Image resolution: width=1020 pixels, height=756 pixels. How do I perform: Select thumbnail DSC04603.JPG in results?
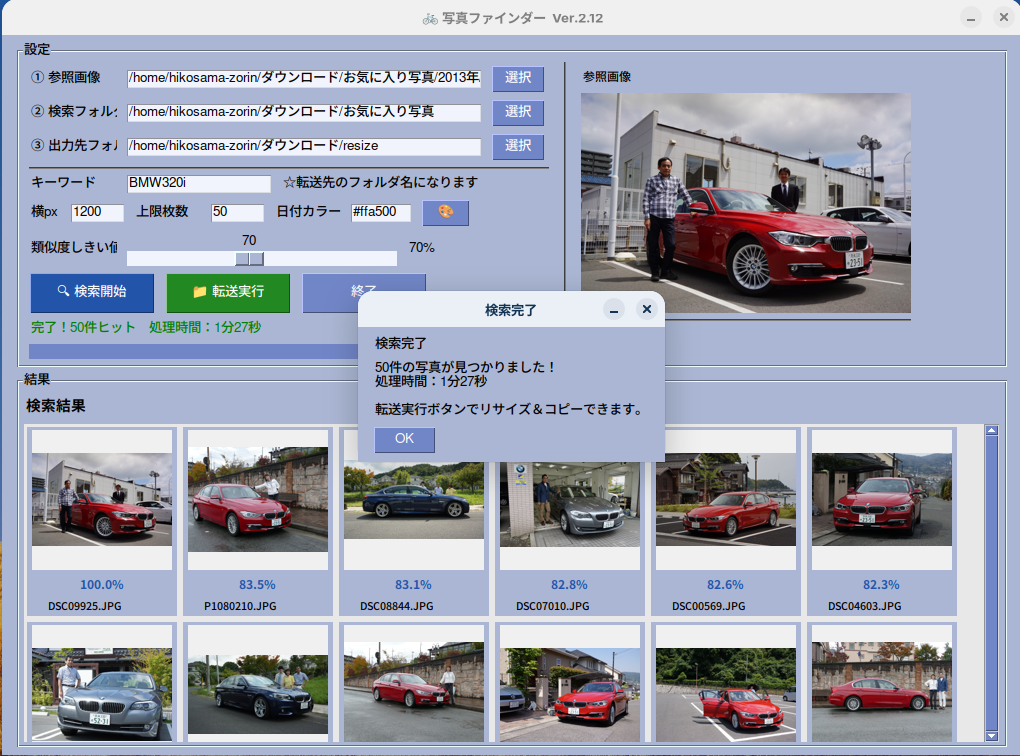click(x=881, y=499)
